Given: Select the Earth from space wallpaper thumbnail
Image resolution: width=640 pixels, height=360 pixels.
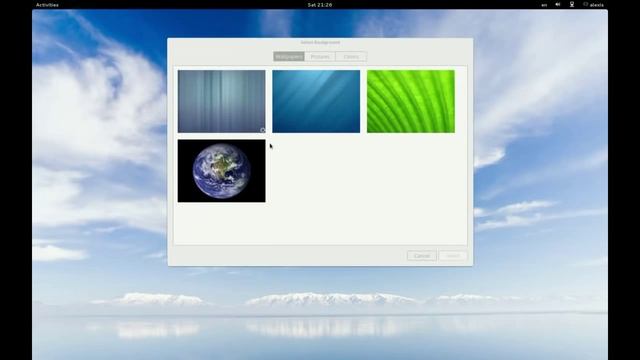Looking at the screenshot, I should pyautogui.click(x=221, y=171).
